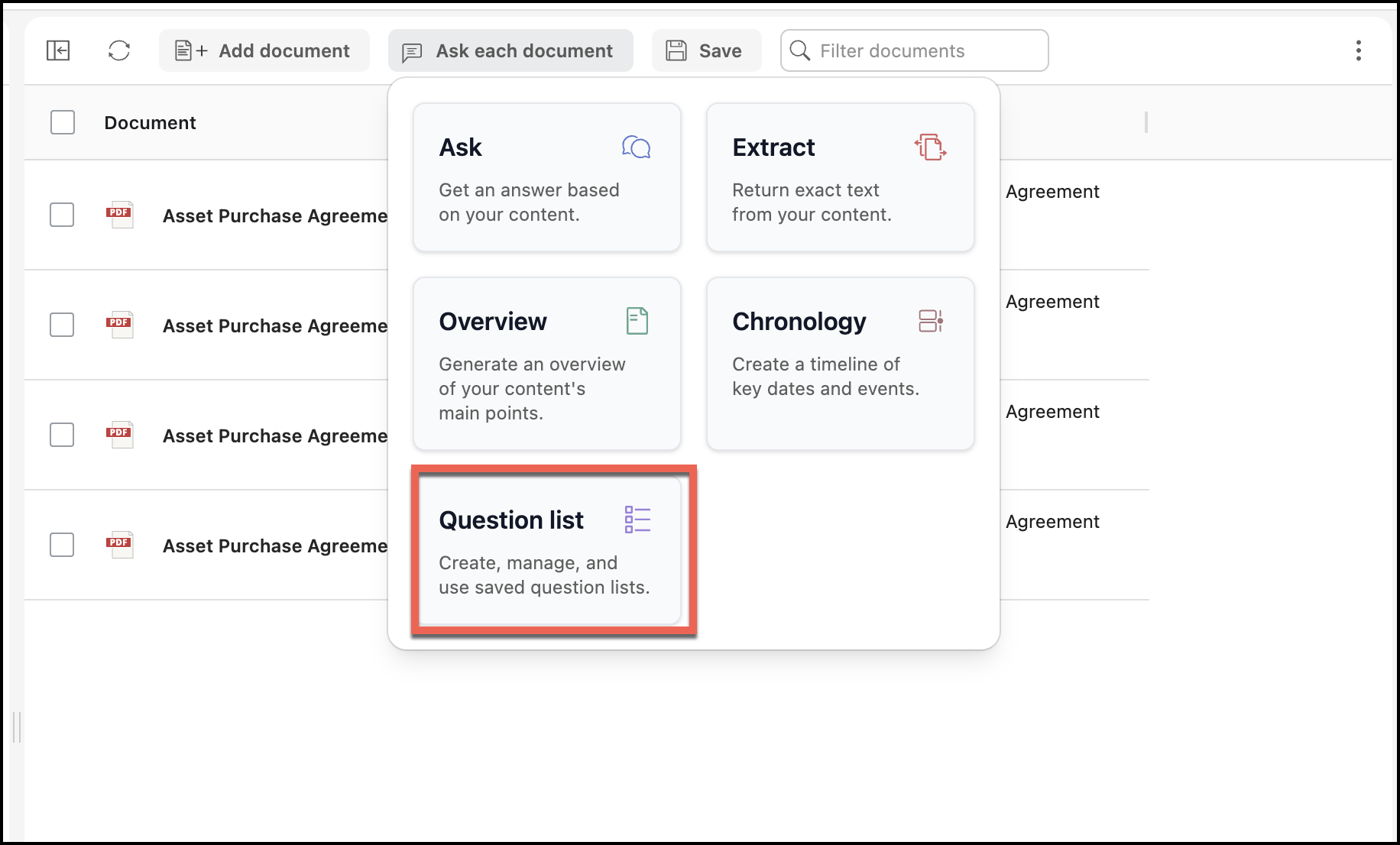Click the magnifier icon in filter box
This screenshot has height=845, width=1400.
click(x=800, y=50)
